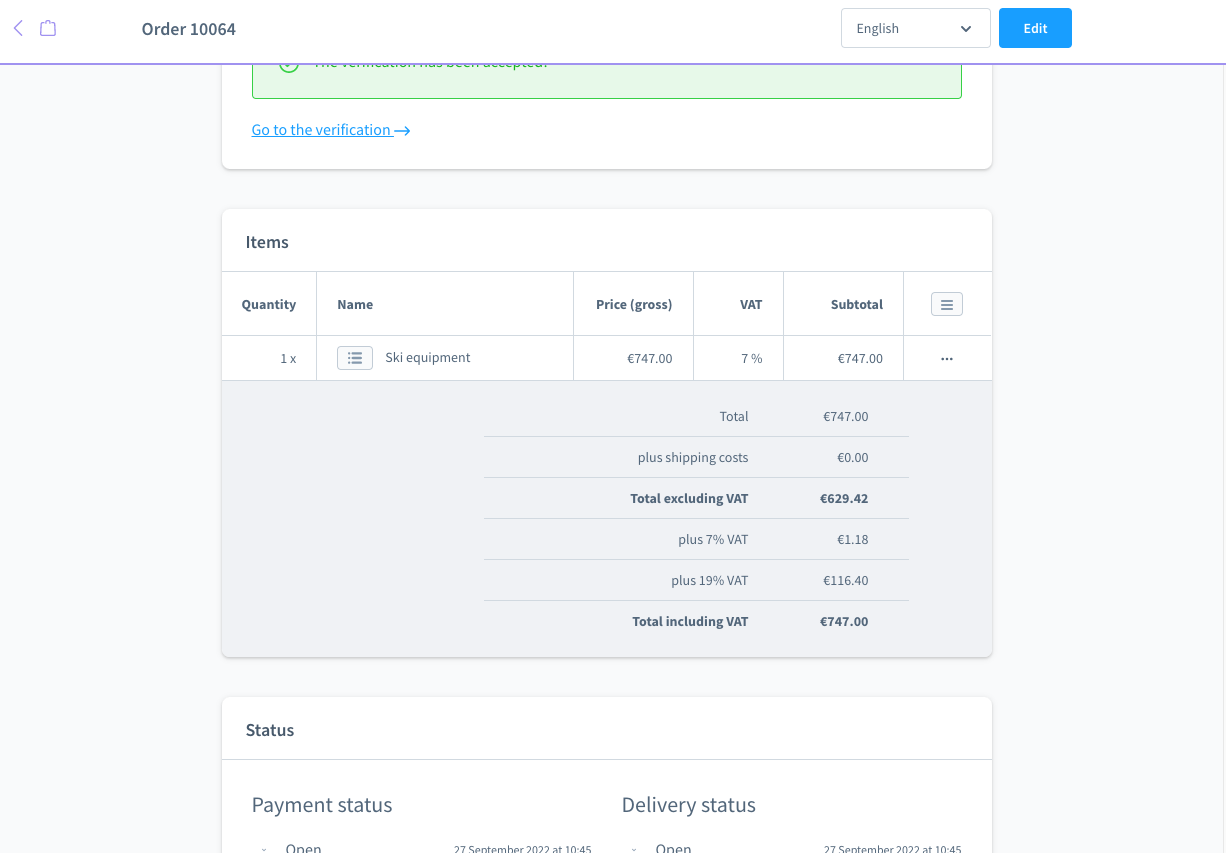1226x853 pixels.
Task: Open the three-dot menu for Ski equipment
Action: pos(947,358)
